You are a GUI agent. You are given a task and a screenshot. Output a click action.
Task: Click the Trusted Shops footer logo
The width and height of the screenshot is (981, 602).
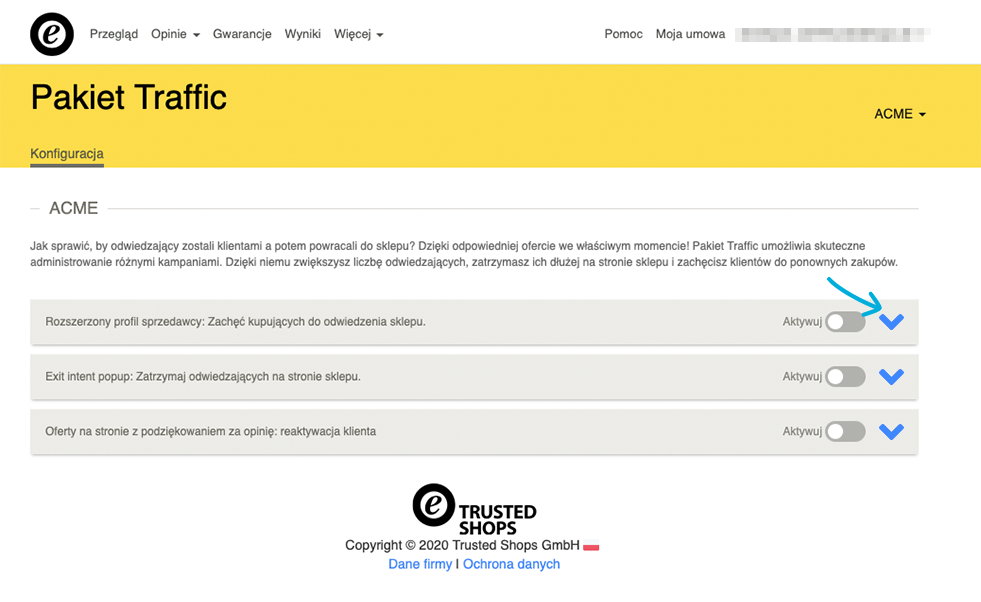(x=474, y=509)
